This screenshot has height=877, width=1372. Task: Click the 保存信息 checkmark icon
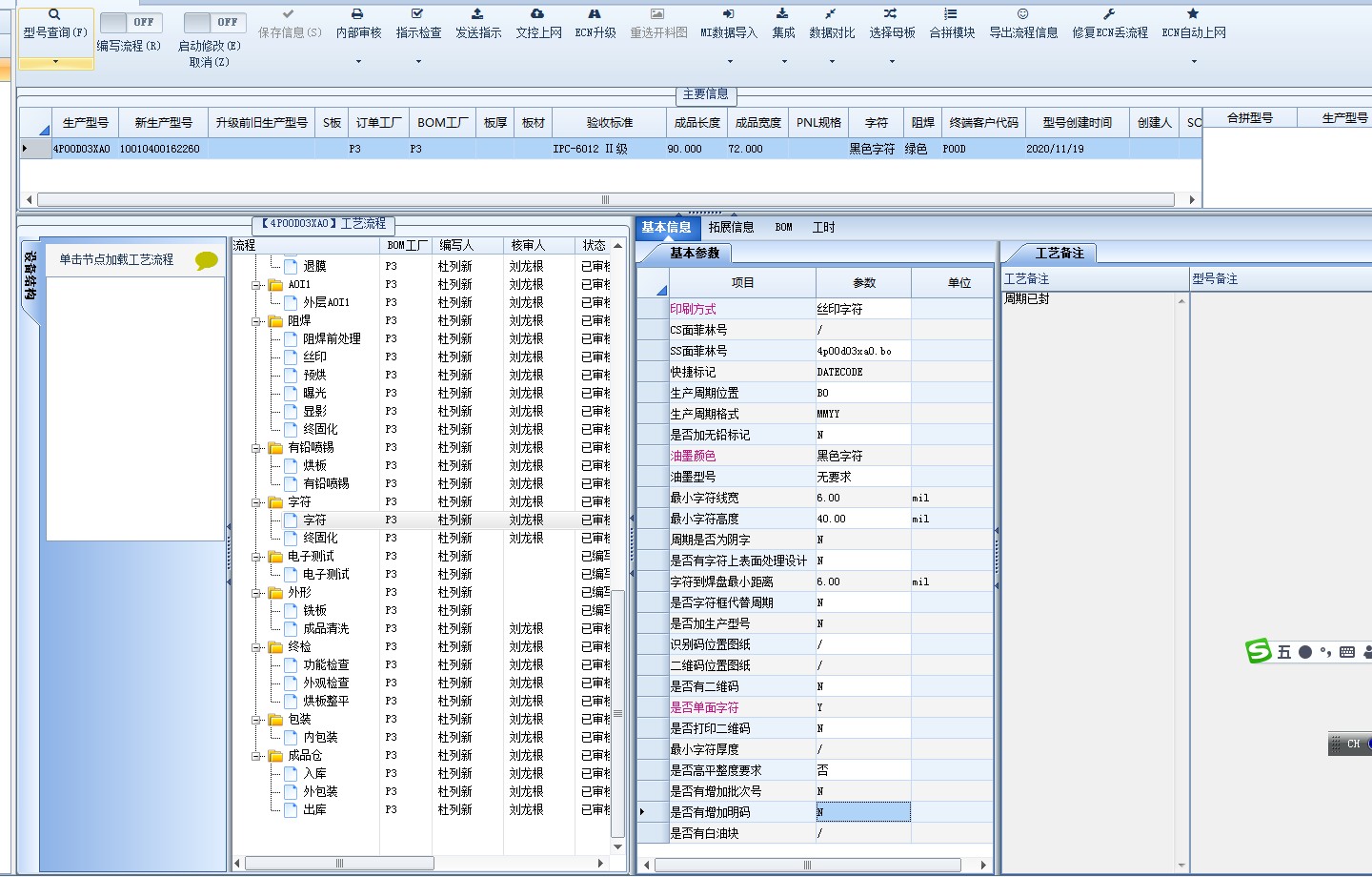click(289, 14)
